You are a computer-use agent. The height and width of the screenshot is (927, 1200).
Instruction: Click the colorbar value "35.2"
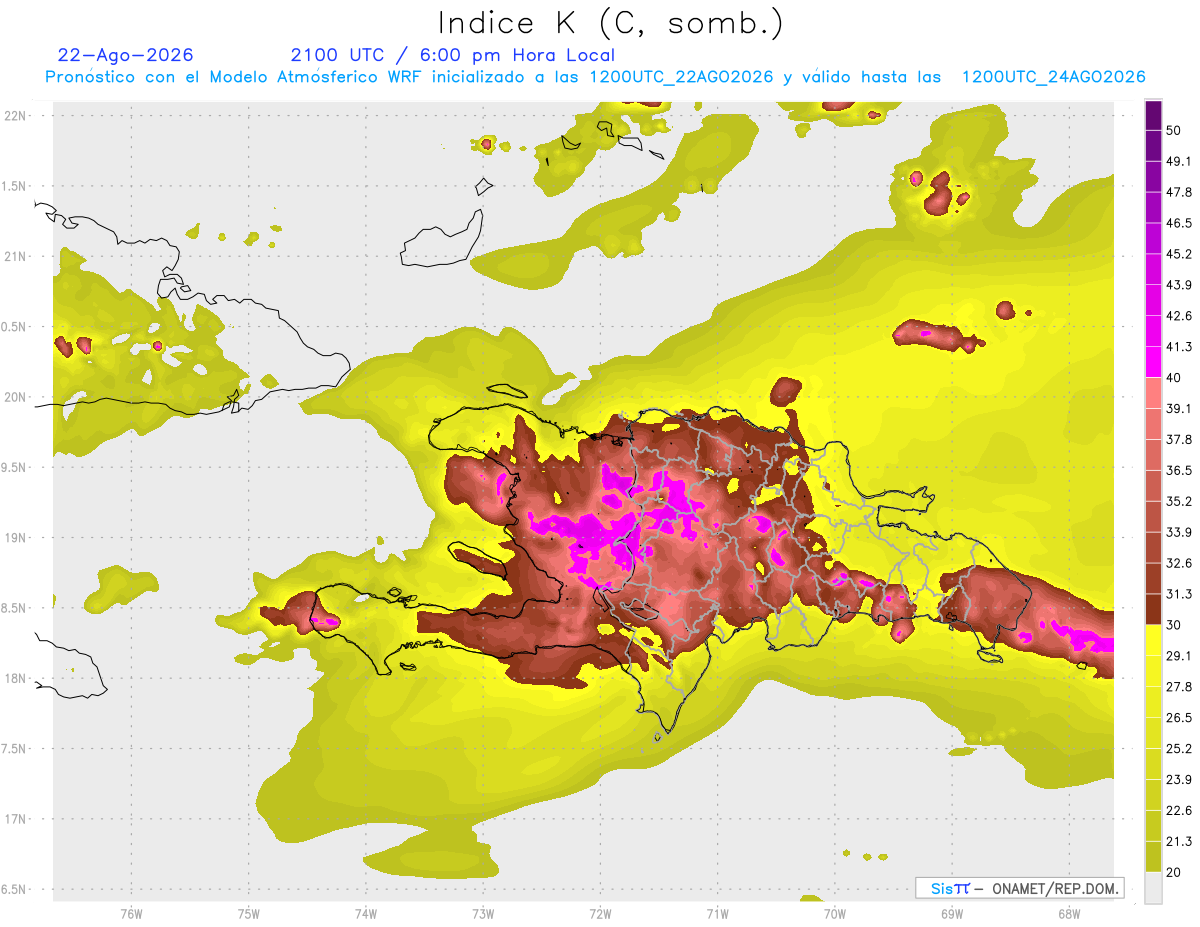(1179, 501)
